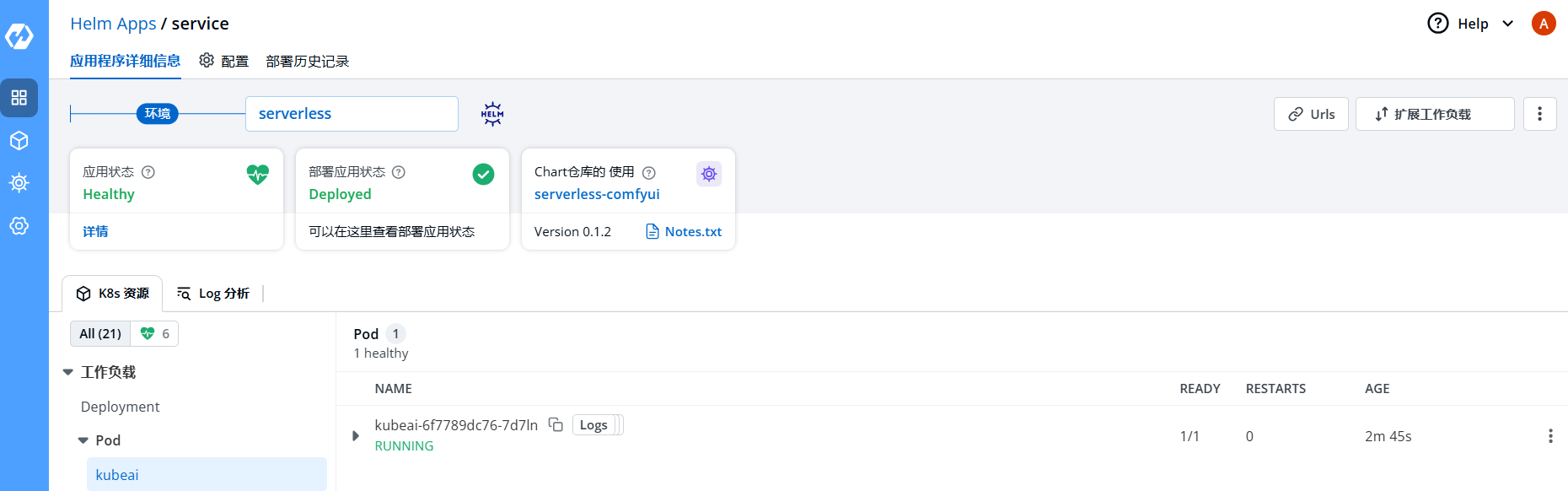Click the serverless environment field

pyautogui.click(x=352, y=114)
